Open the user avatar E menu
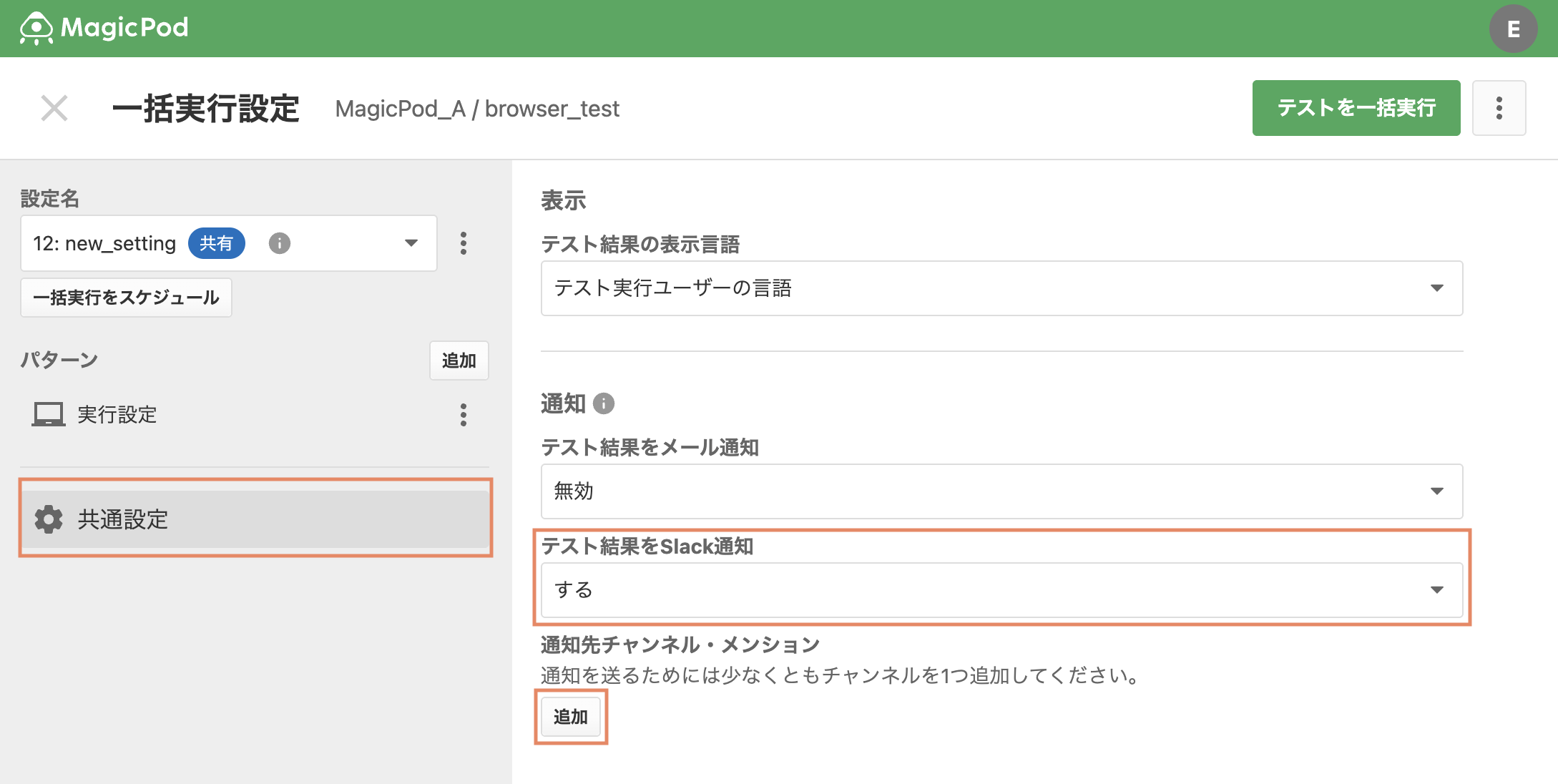This screenshot has width=1558, height=784. click(1513, 29)
